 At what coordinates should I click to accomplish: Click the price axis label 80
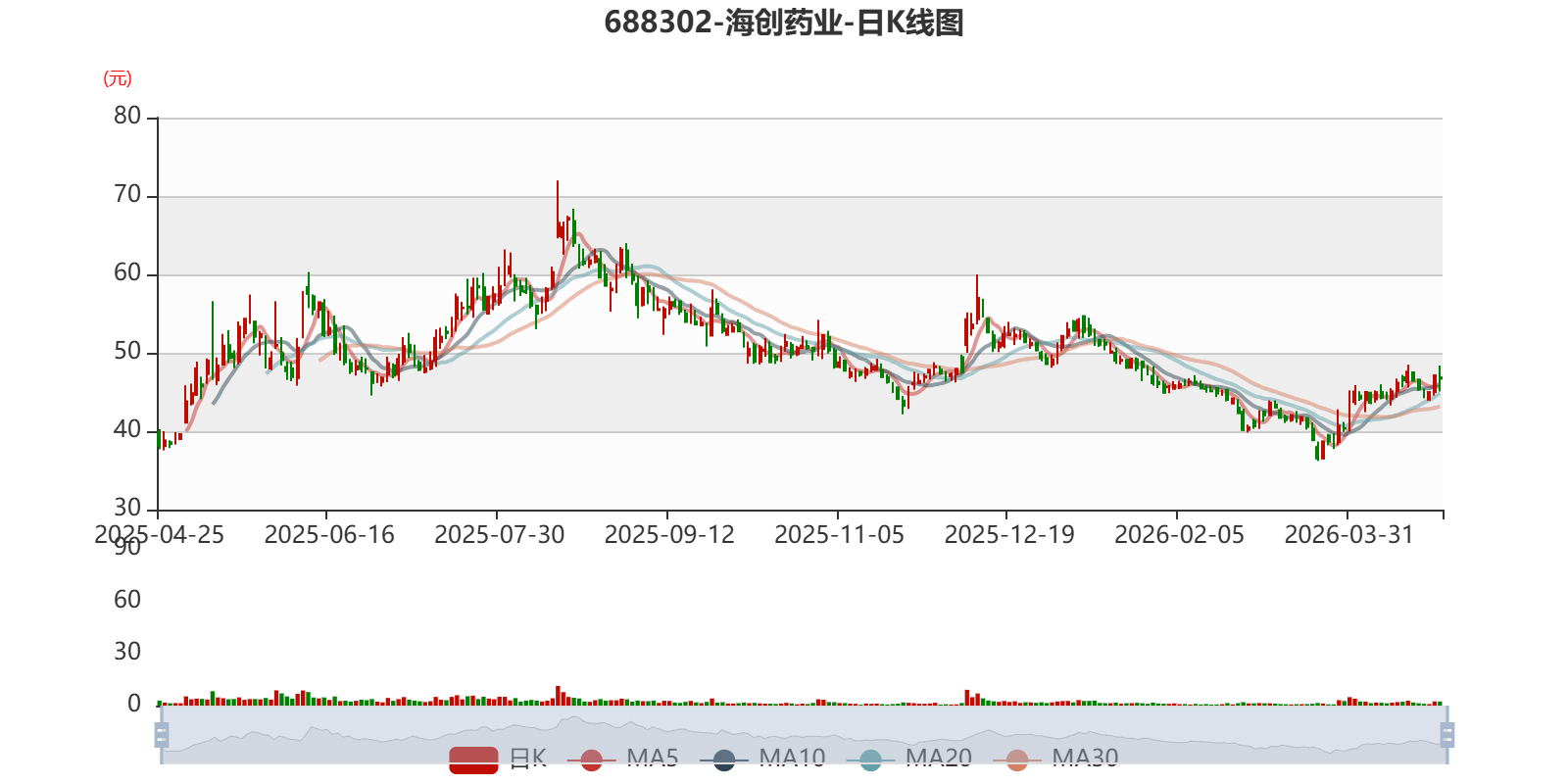click(x=127, y=116)
